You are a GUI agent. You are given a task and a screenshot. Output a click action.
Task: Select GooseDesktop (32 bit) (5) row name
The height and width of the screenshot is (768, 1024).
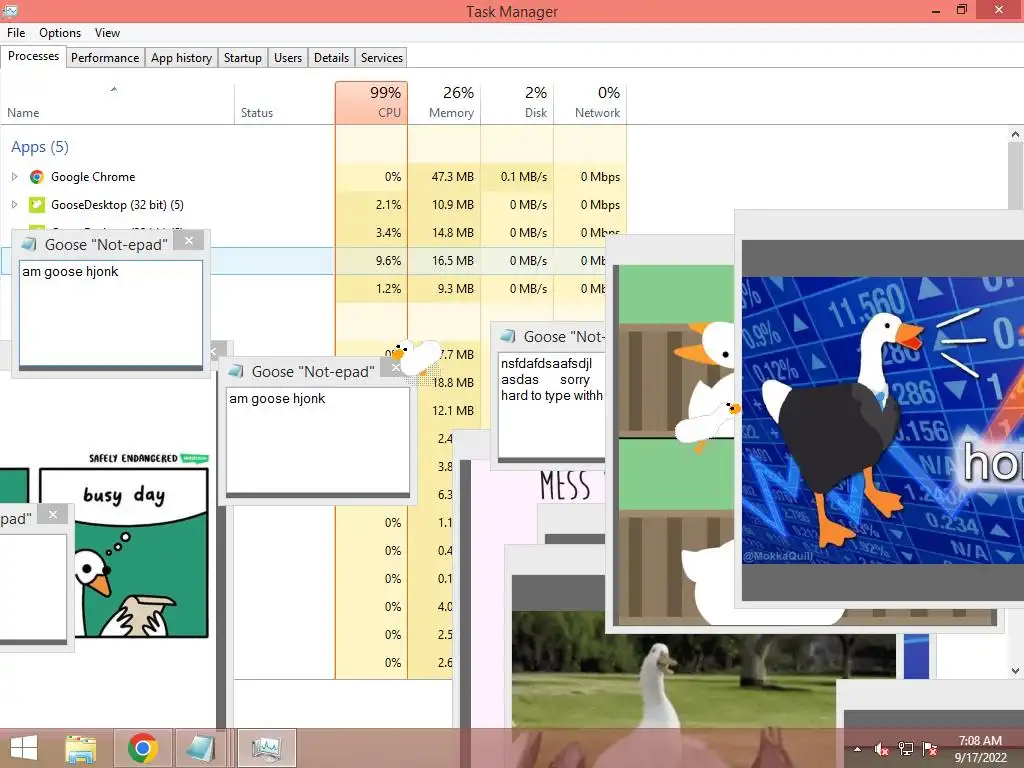coord(117,204)
